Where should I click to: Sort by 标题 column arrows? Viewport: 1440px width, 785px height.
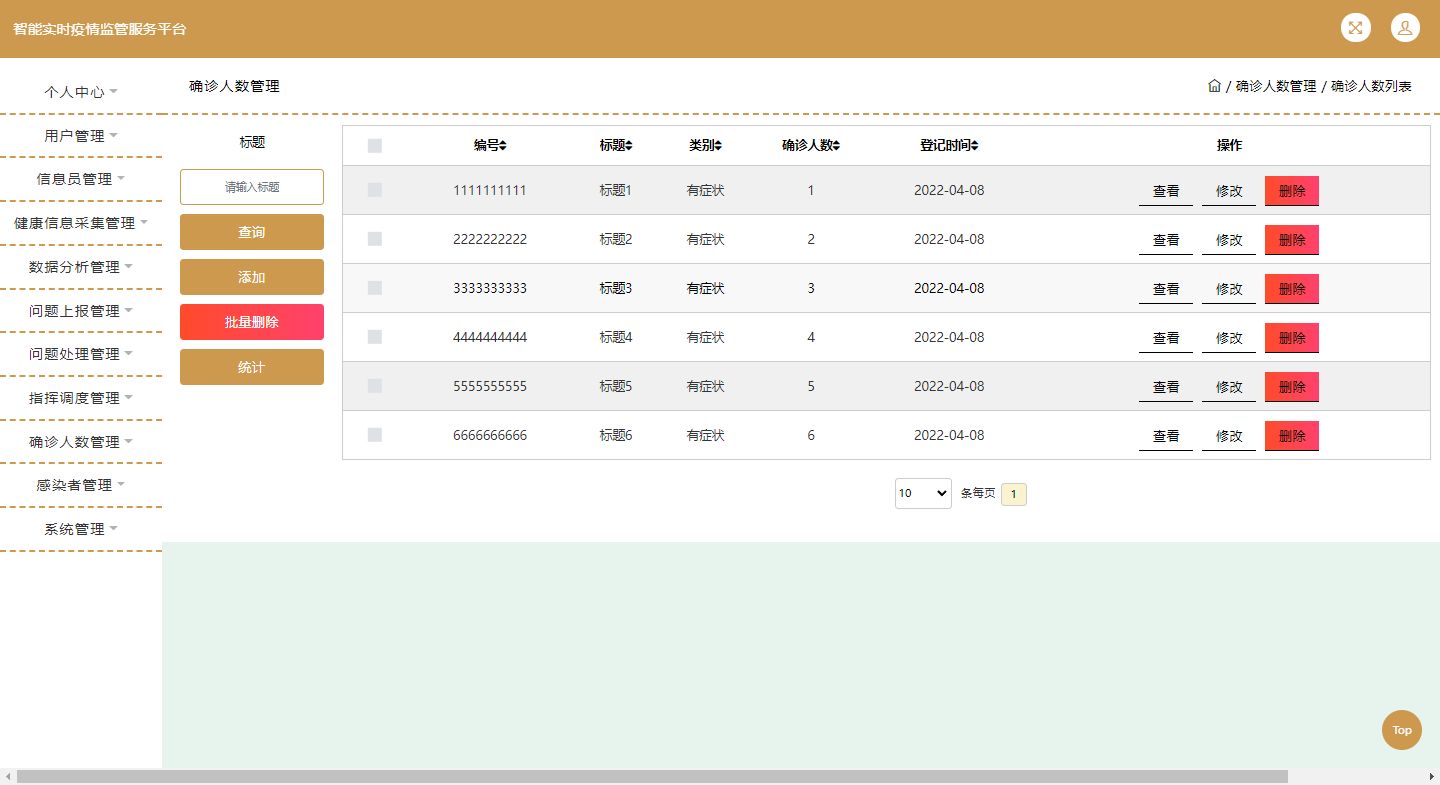(629, 146)
